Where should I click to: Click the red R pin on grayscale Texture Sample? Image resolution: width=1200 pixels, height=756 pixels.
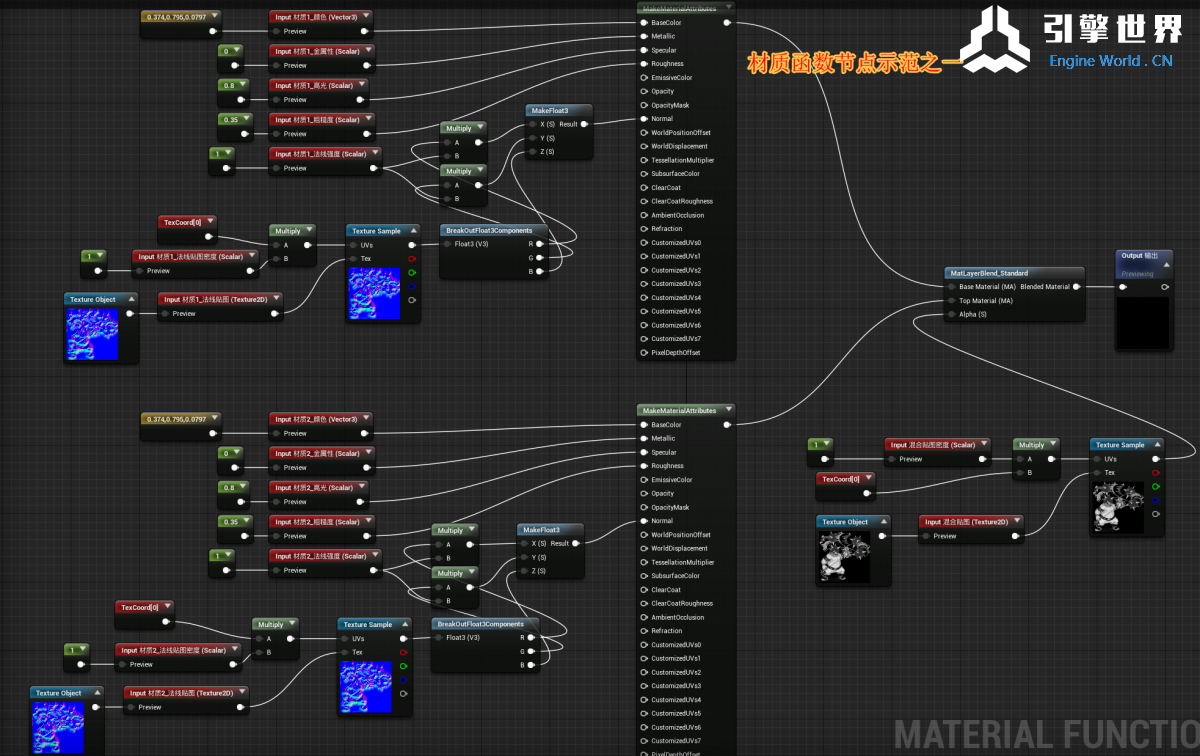click(1156, 473)
